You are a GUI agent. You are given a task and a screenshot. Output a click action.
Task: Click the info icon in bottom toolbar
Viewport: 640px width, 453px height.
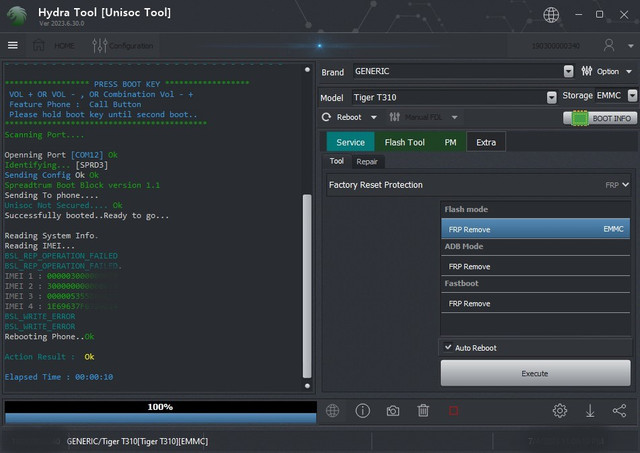(x=363, y=410)
